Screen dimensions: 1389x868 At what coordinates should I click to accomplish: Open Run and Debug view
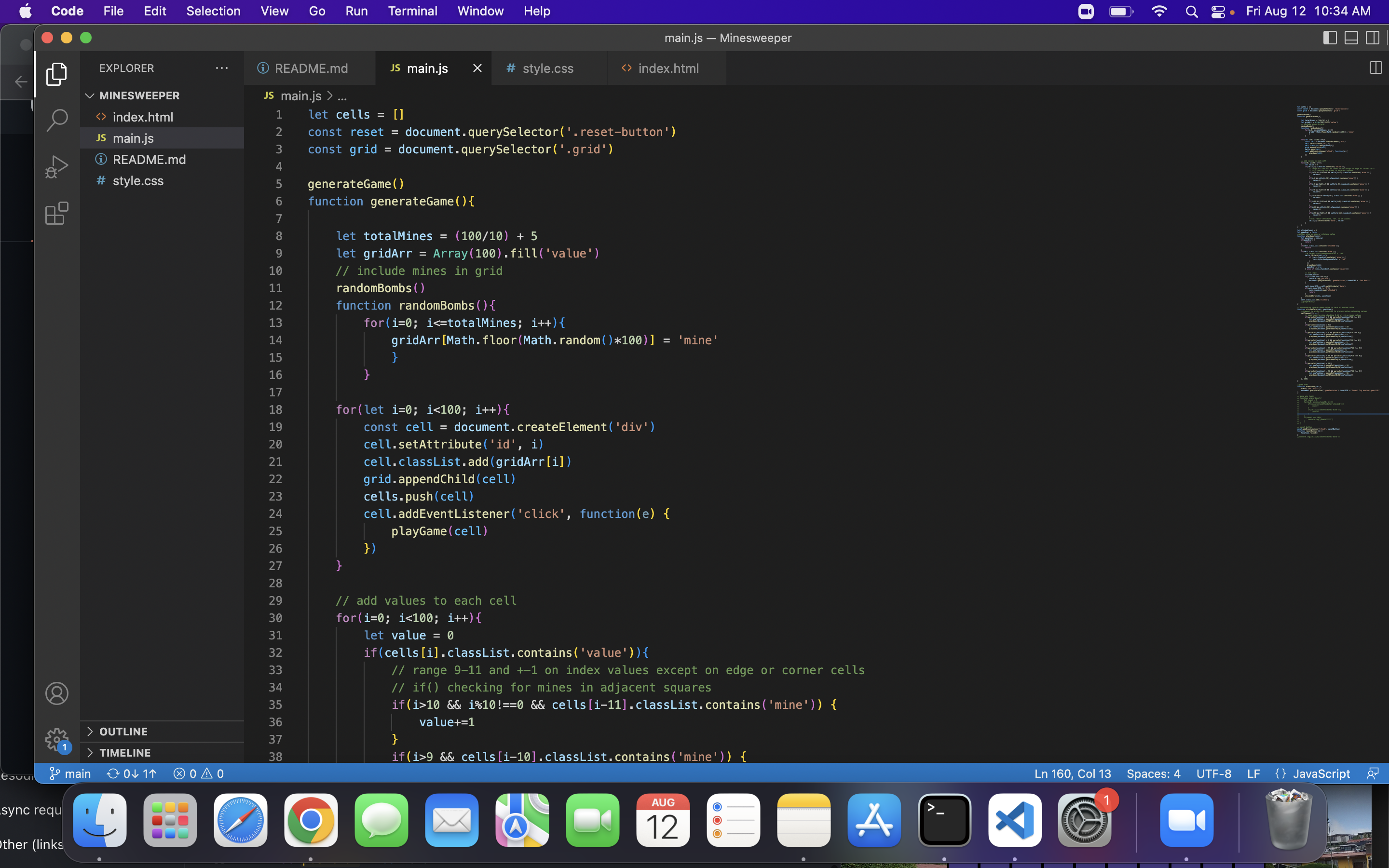pos(56,167)
